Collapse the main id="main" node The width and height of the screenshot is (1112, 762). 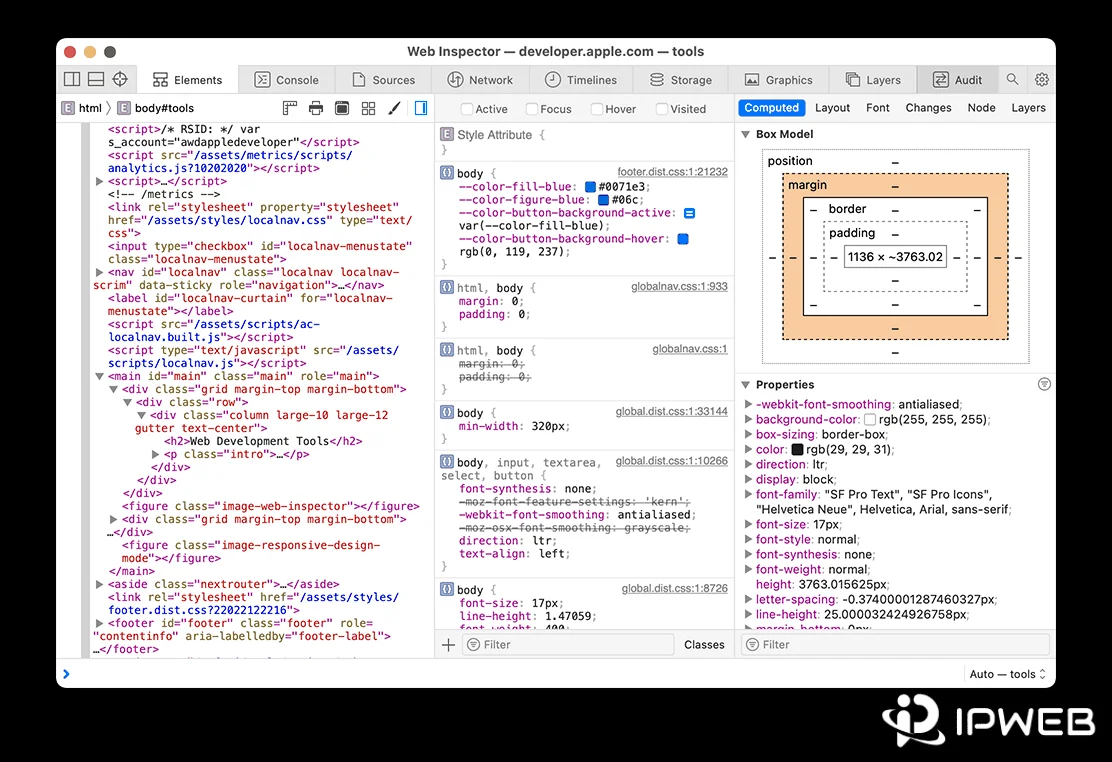[x=99, y=376]
